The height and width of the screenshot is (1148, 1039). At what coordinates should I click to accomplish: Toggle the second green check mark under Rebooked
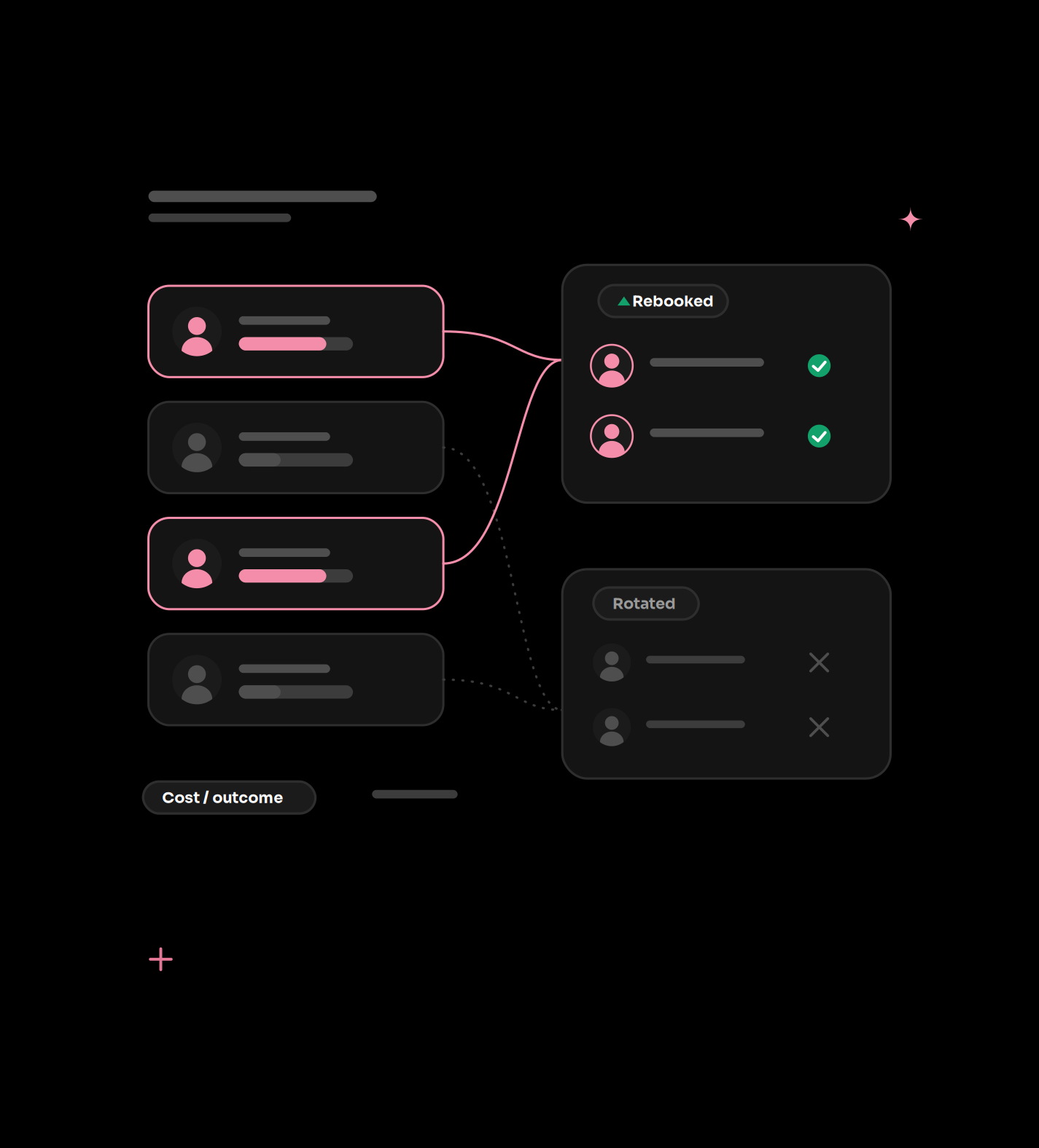point(820,436)
